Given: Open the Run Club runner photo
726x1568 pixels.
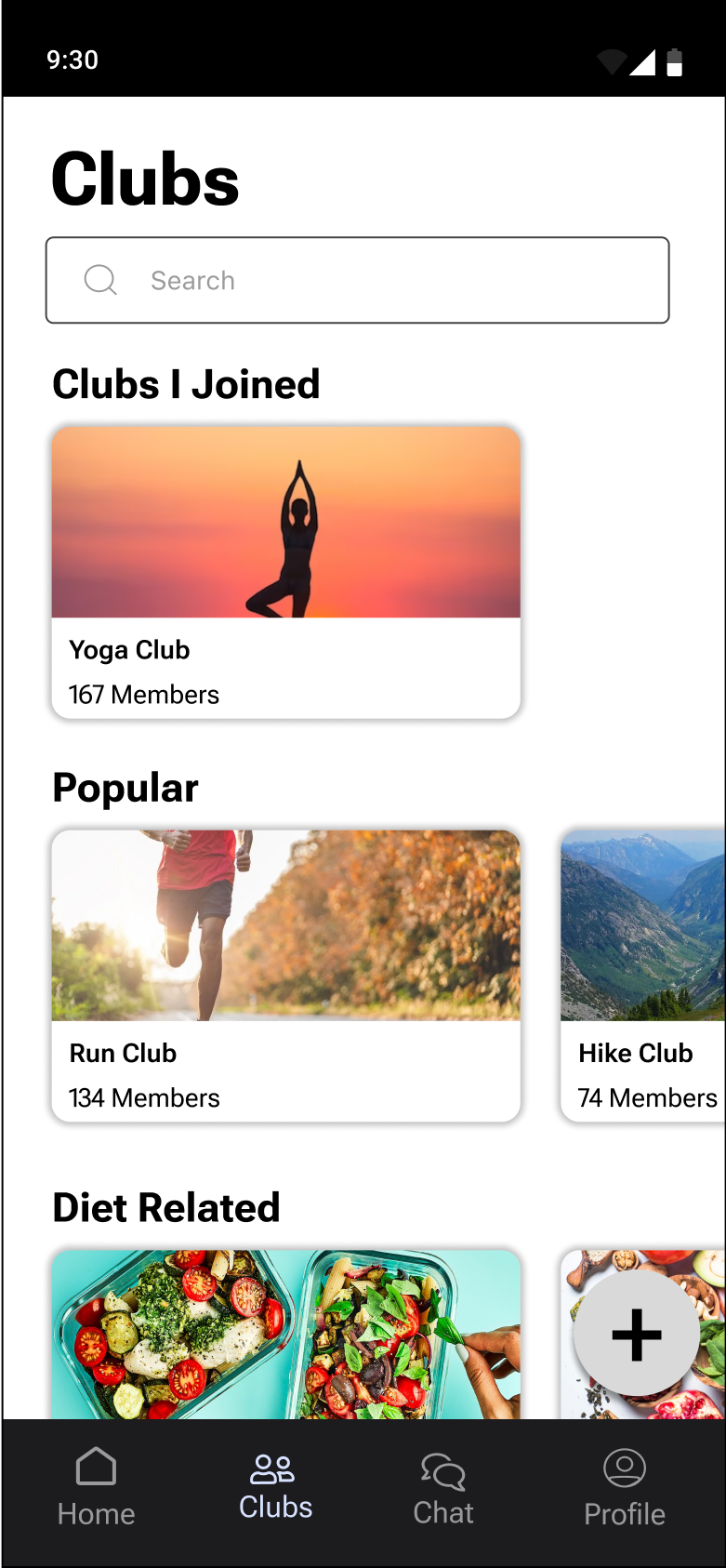Looking at the screenshot, I should (286, 925).
